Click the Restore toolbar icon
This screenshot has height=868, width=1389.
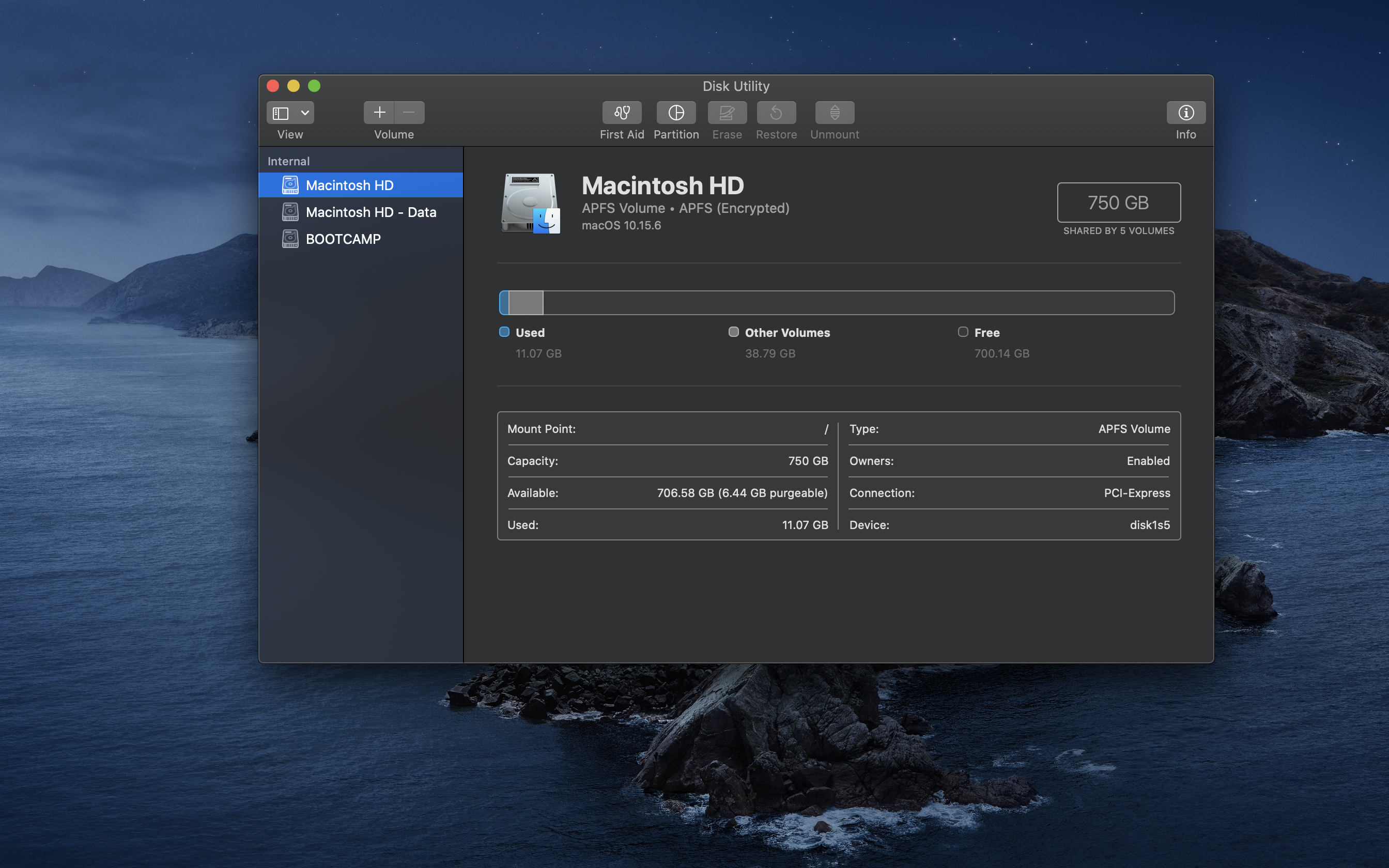[776, 113]
